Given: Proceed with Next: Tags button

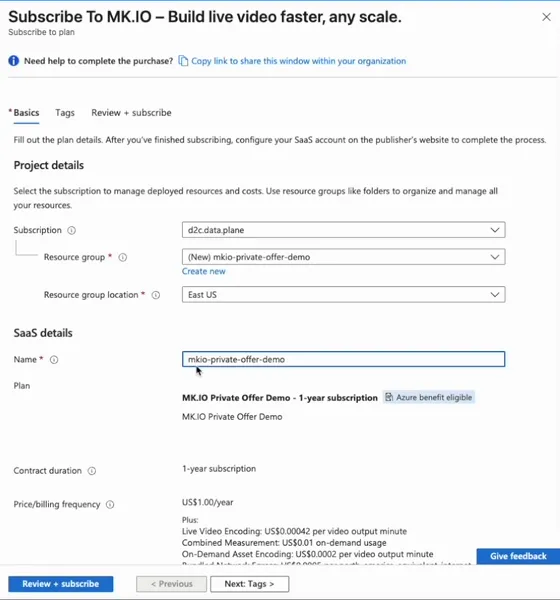Looking at the screenshot, I should [250, 584].
